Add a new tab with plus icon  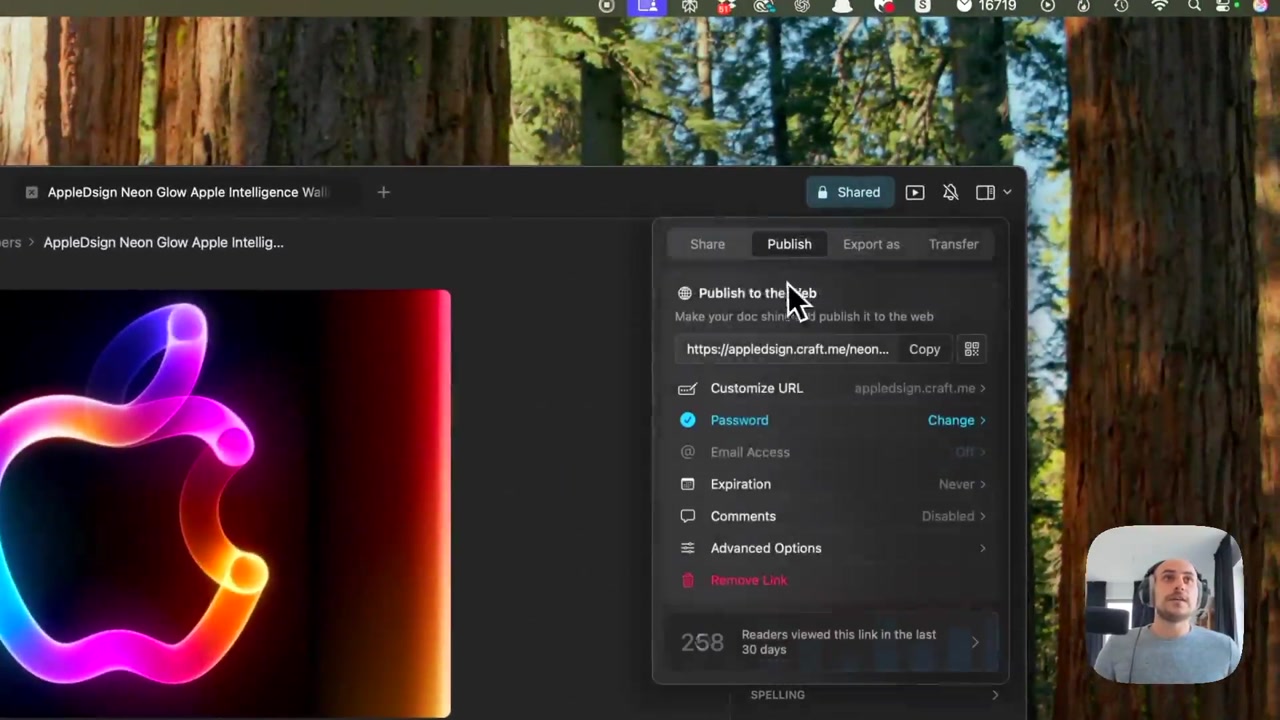383,192
